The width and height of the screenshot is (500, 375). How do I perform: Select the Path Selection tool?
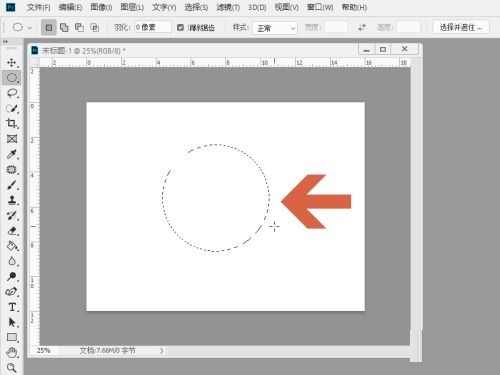(x=12, y=322)
